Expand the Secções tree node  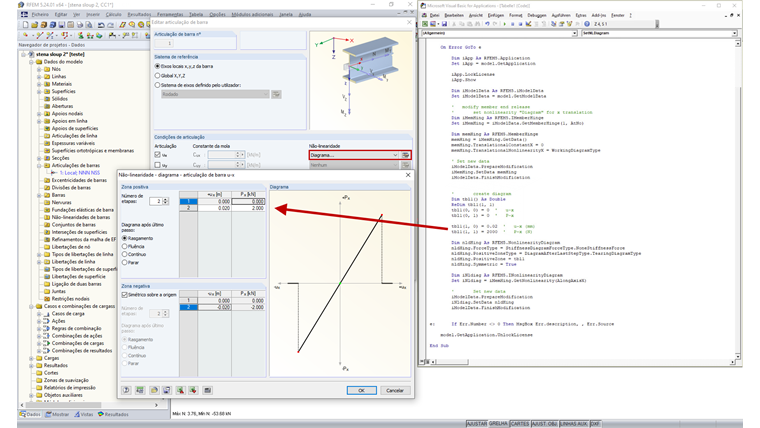pyautogui.click(x=39, y=158)
